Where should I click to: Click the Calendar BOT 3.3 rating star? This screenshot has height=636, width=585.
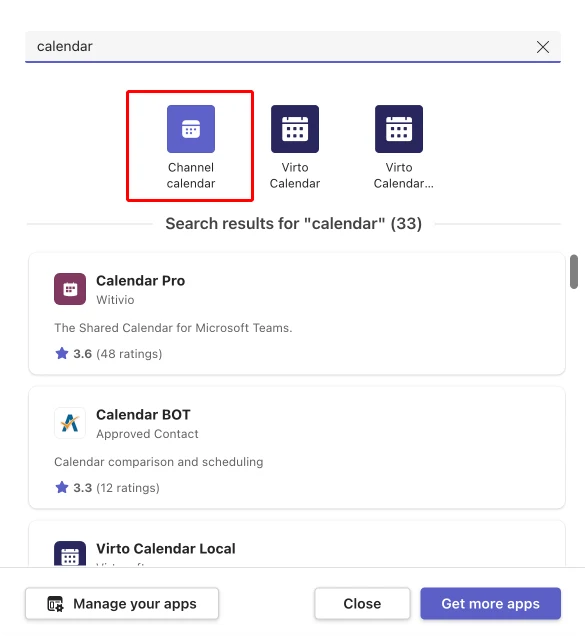pos(62,487)
